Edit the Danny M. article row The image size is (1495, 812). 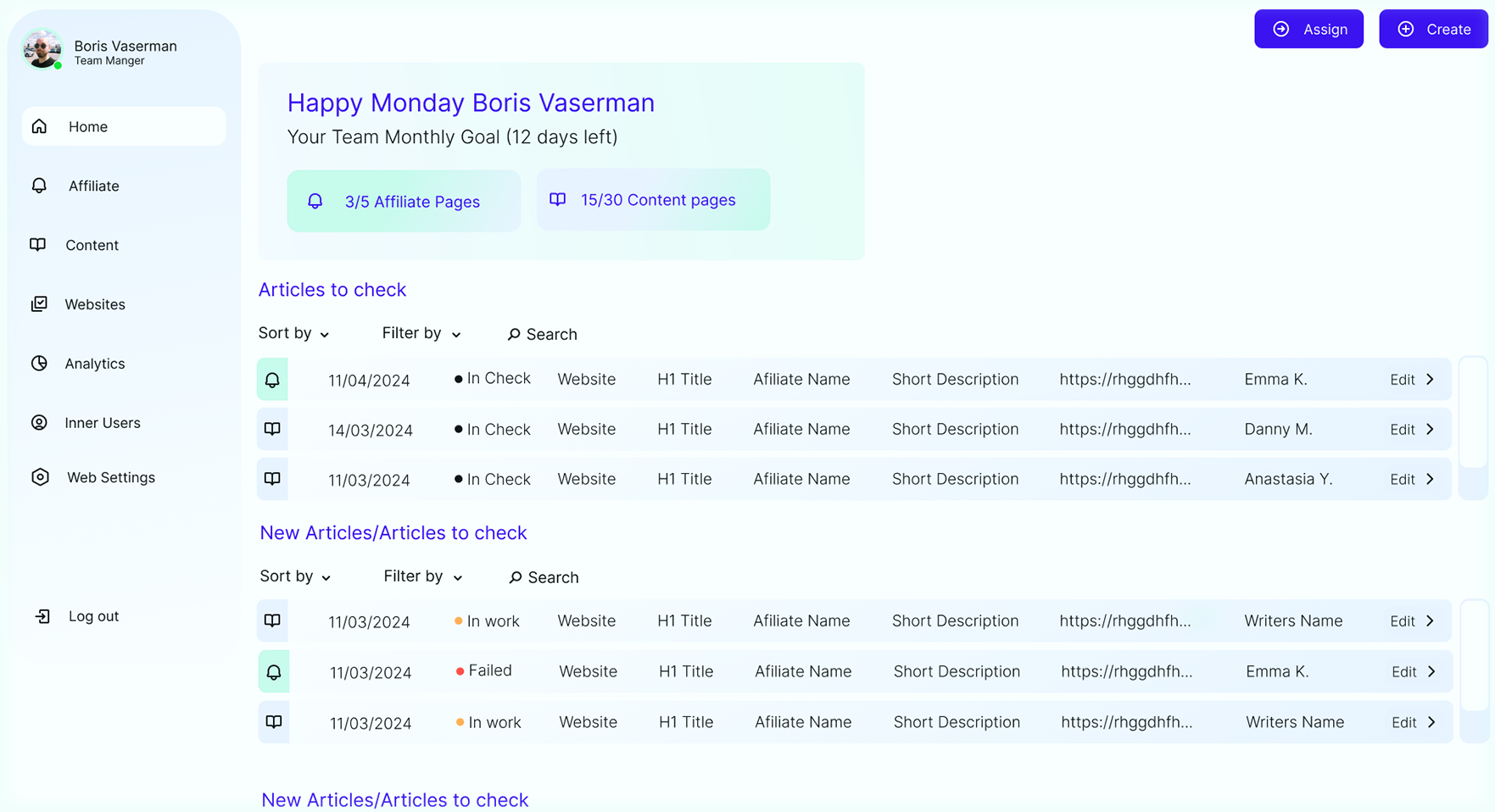coord(1402,430)
